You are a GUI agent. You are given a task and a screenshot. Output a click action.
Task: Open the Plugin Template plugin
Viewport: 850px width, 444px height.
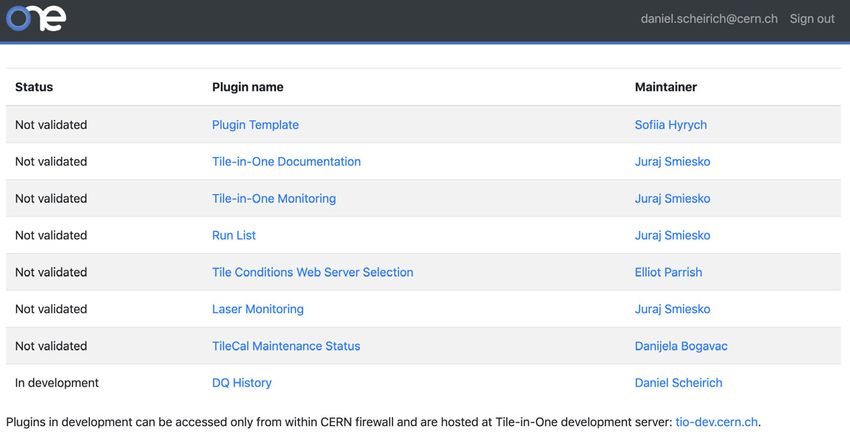point(255,125)
